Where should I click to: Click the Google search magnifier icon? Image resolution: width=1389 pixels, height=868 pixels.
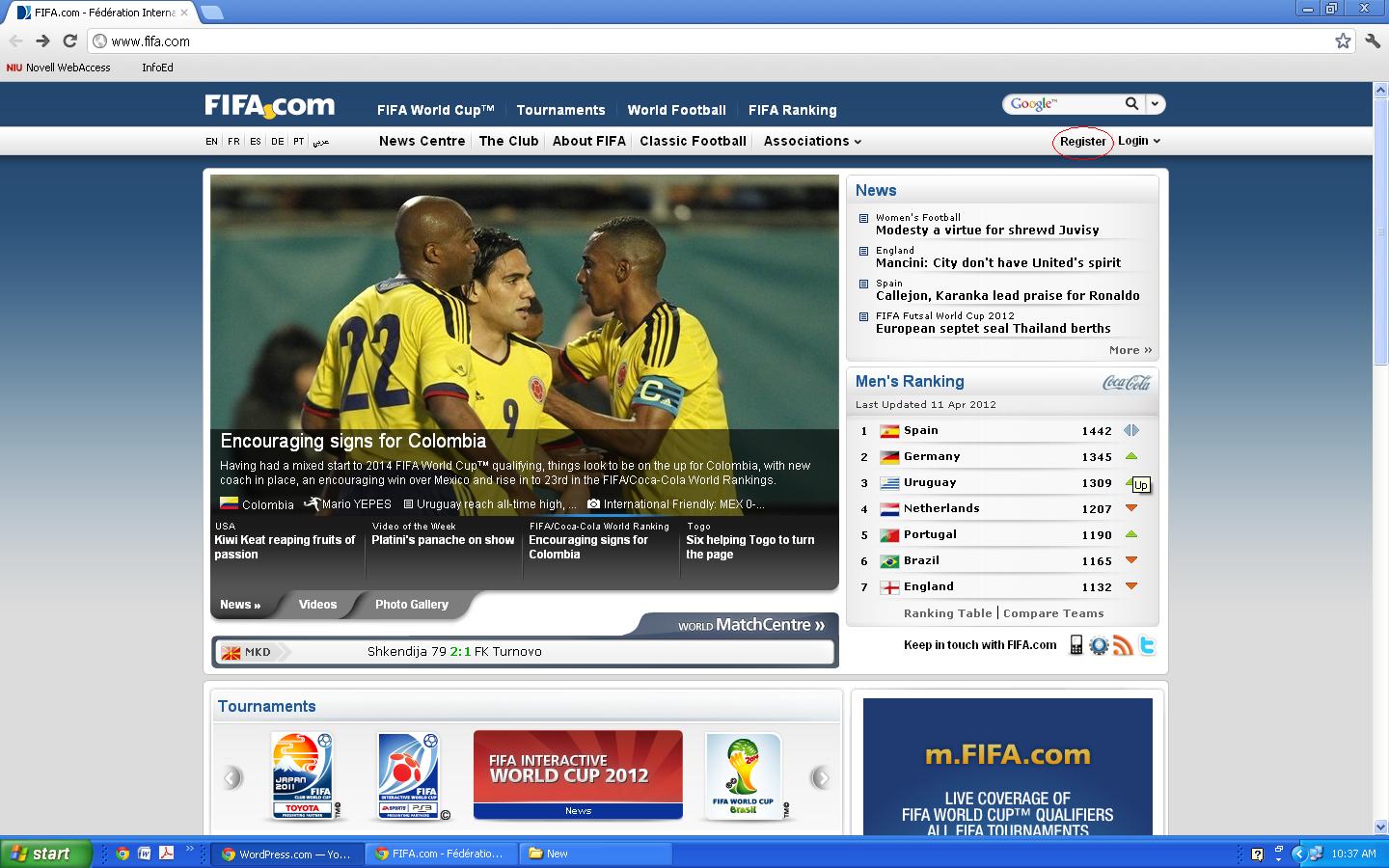coord(1132,103)
